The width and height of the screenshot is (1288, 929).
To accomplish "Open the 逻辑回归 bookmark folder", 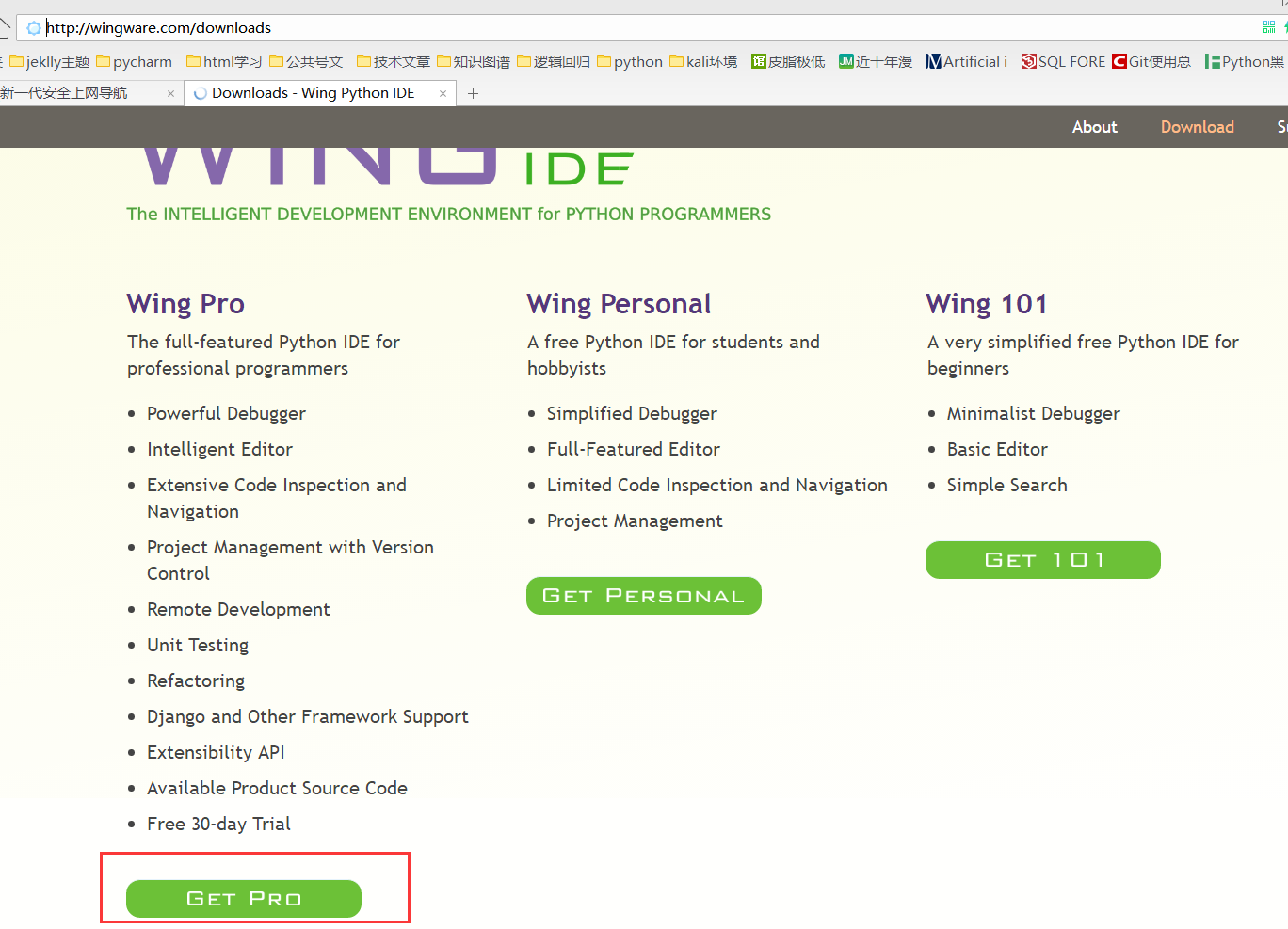I will coord(554,62).
